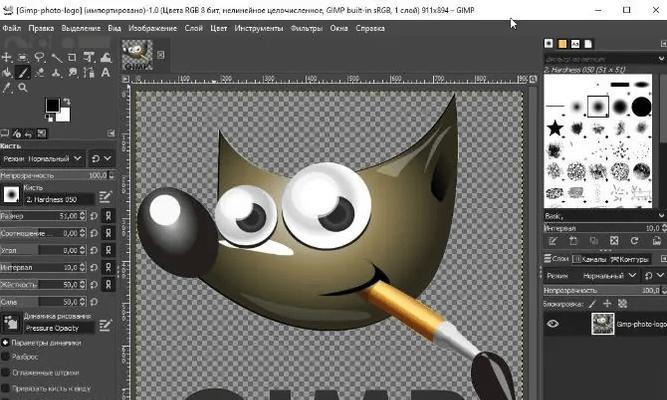Select the Zoom magnifier tool
This screenshot has width=667, height=400.
23,88
